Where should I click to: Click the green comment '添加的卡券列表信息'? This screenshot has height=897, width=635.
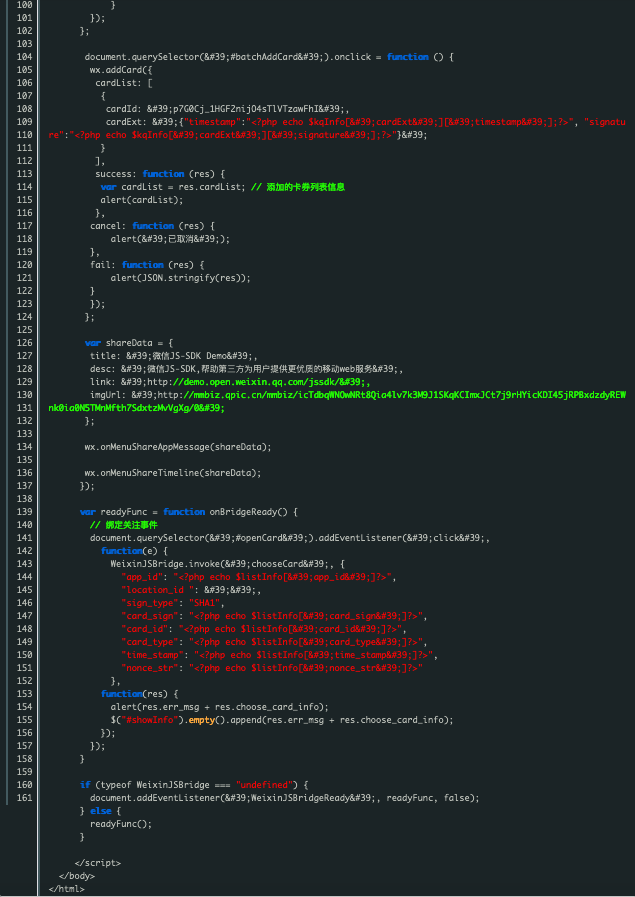click(305, 187)
